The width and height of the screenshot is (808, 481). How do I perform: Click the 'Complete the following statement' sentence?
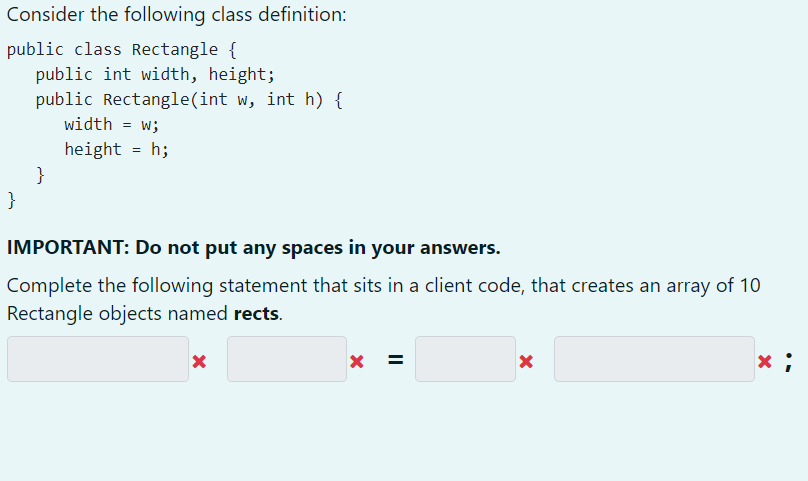click(383, 300)
